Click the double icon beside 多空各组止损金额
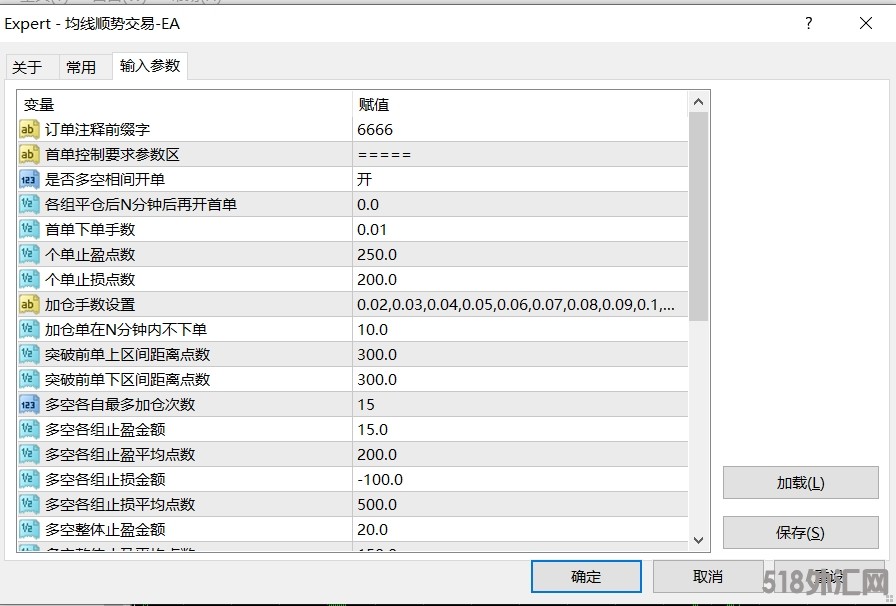 tap(29, 480)
